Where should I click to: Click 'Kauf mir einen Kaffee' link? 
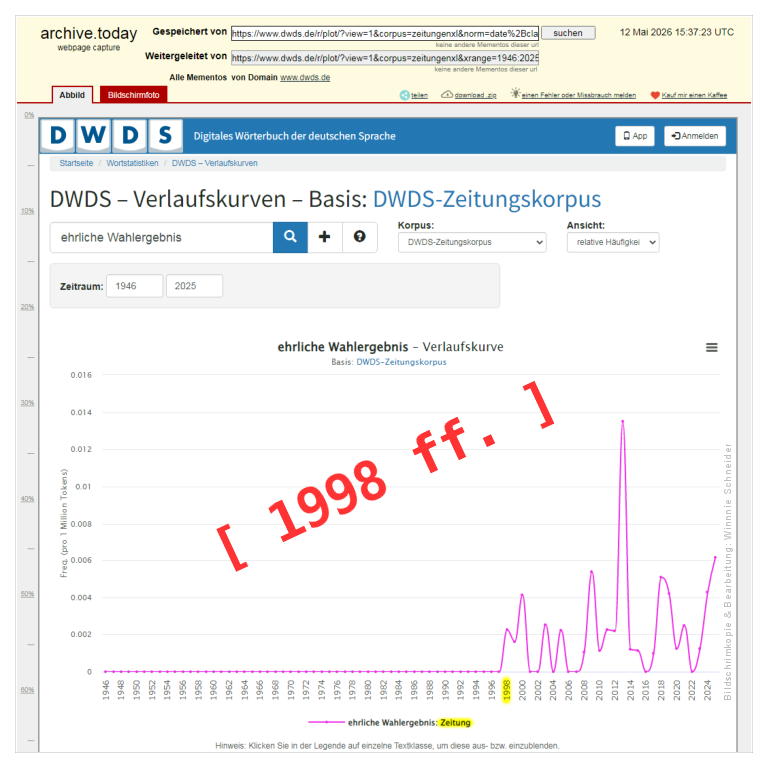coord(694,95)
